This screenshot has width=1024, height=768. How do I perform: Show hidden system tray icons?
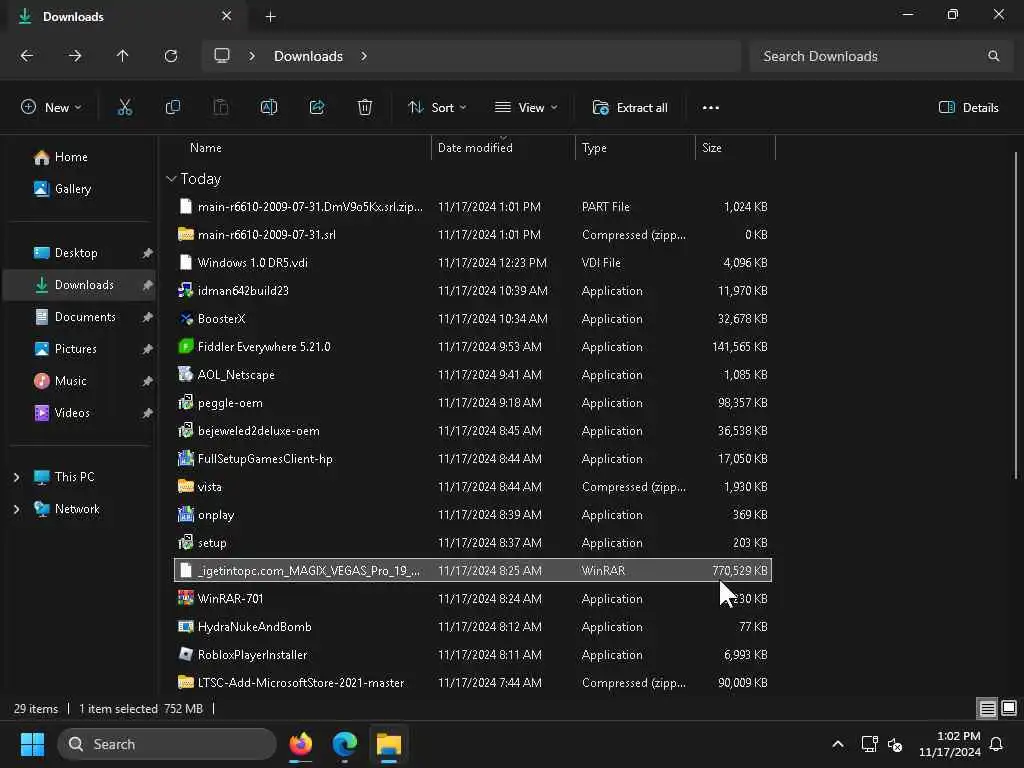click(x=838, y=744)
